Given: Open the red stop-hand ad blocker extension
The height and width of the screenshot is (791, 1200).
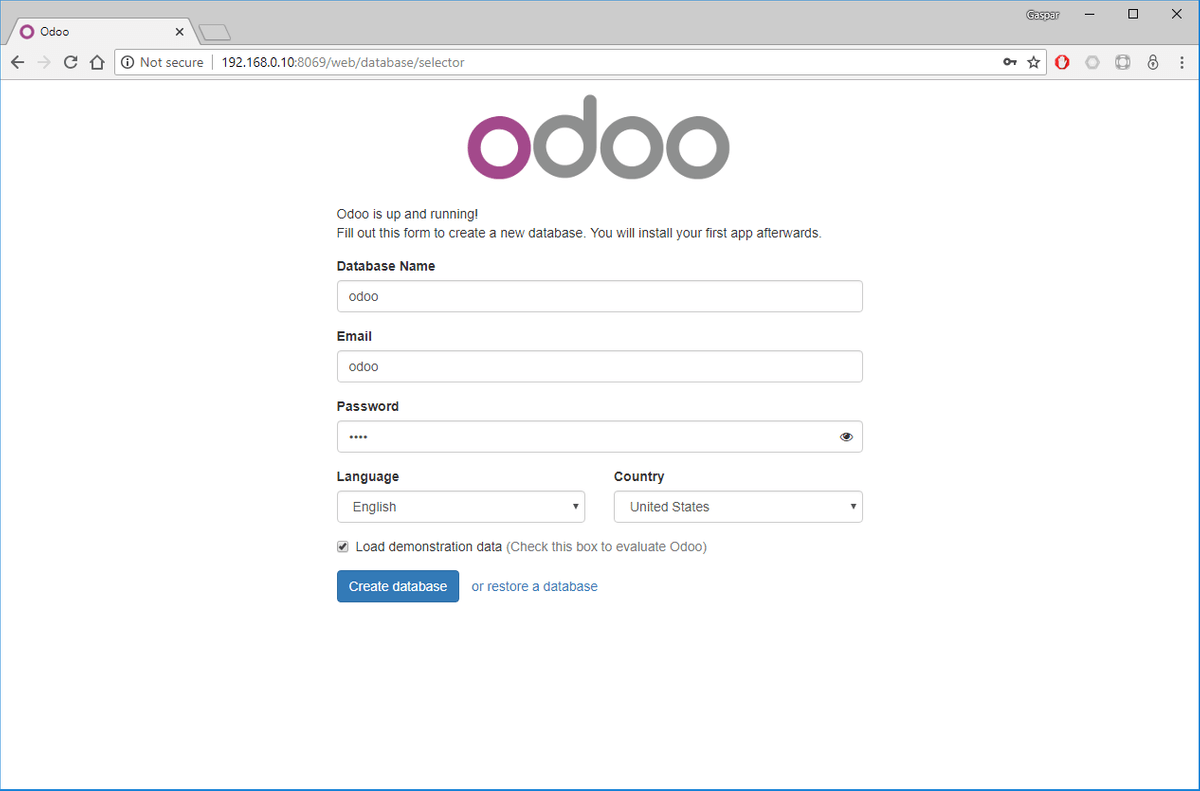Looking at the screenshot, I should pos(1063,62).
